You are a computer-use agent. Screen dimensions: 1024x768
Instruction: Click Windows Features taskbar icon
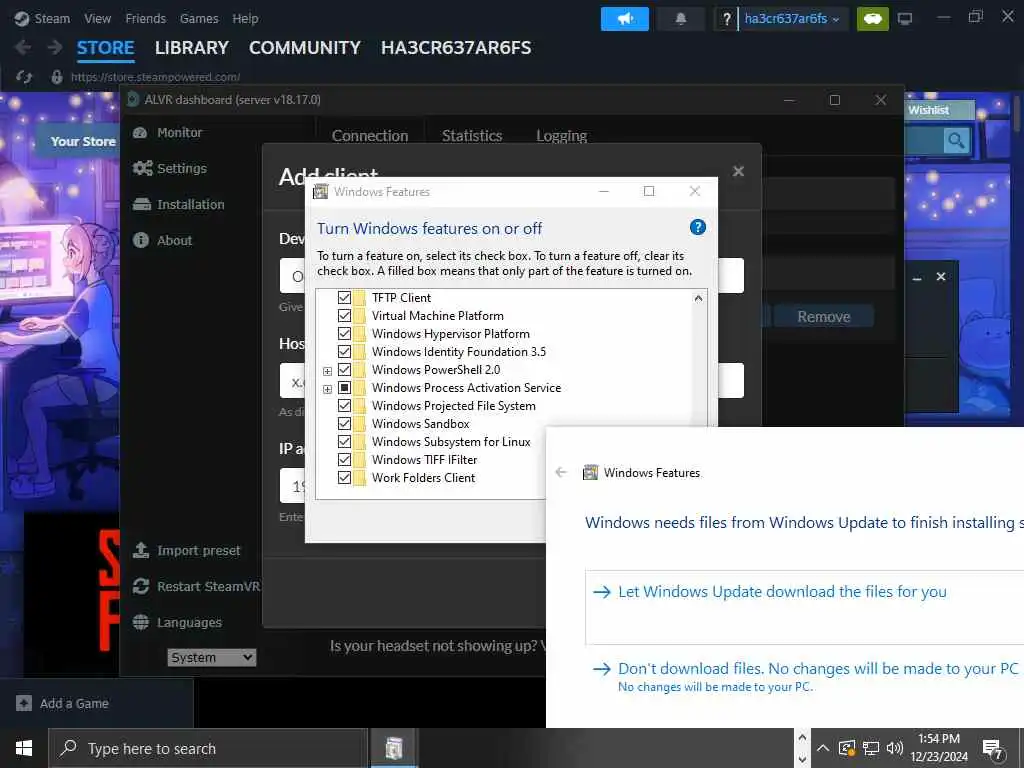click(x=394, y=748)
